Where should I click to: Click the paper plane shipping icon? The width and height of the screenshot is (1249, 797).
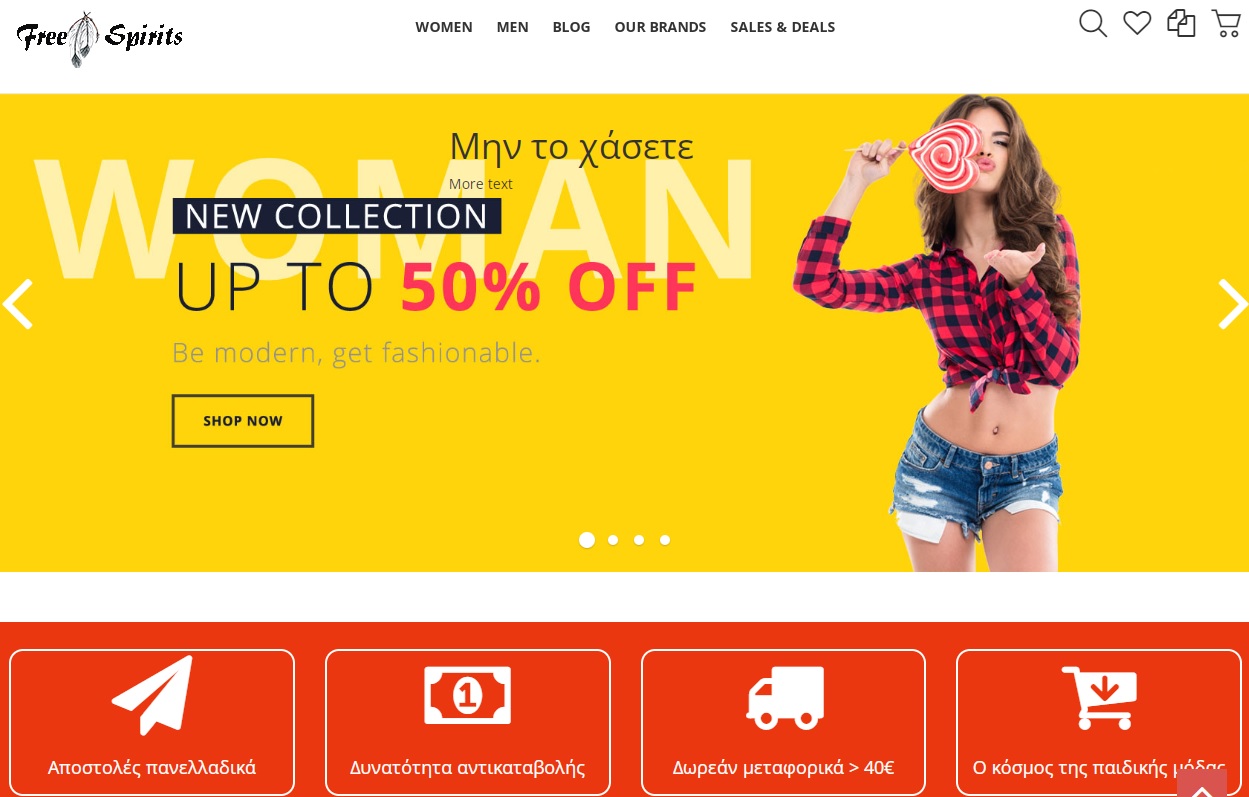tap(152, 695)
